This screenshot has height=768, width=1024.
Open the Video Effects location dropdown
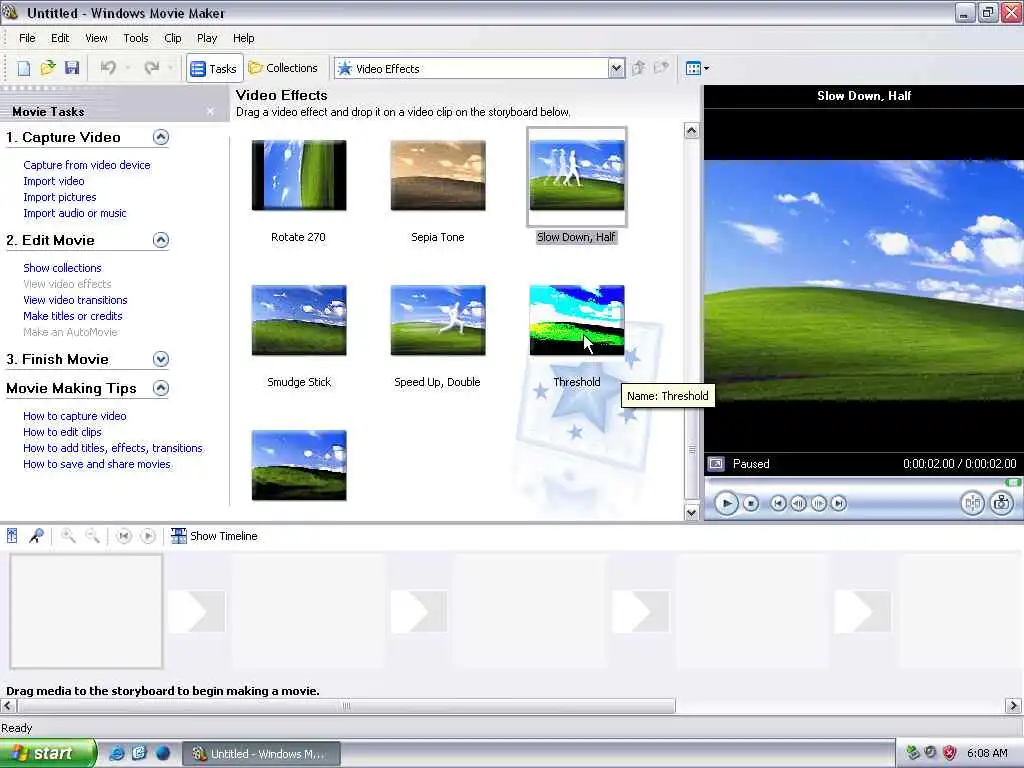coord(616,69)
